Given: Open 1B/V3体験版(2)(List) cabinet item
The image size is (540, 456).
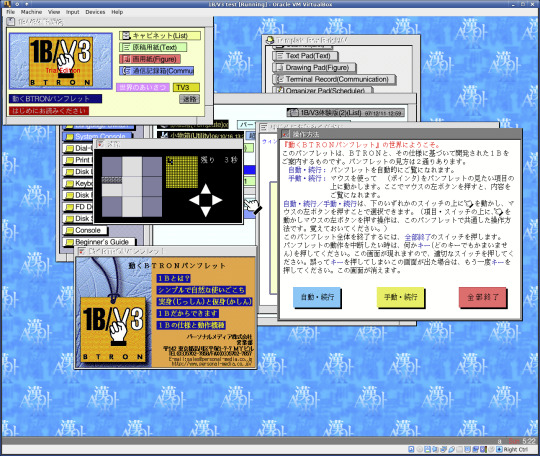Looking at the screenshot, I should (345, 113).
